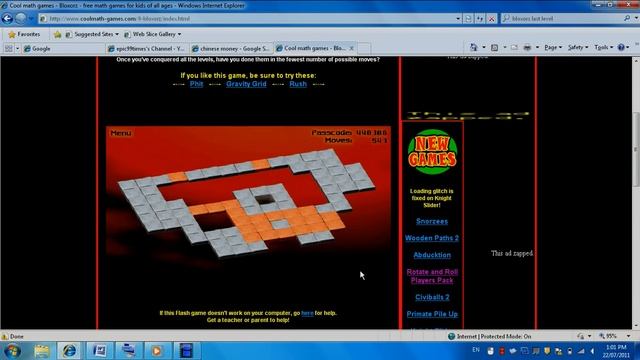Open the Abduction game link

tap(432, 255)
